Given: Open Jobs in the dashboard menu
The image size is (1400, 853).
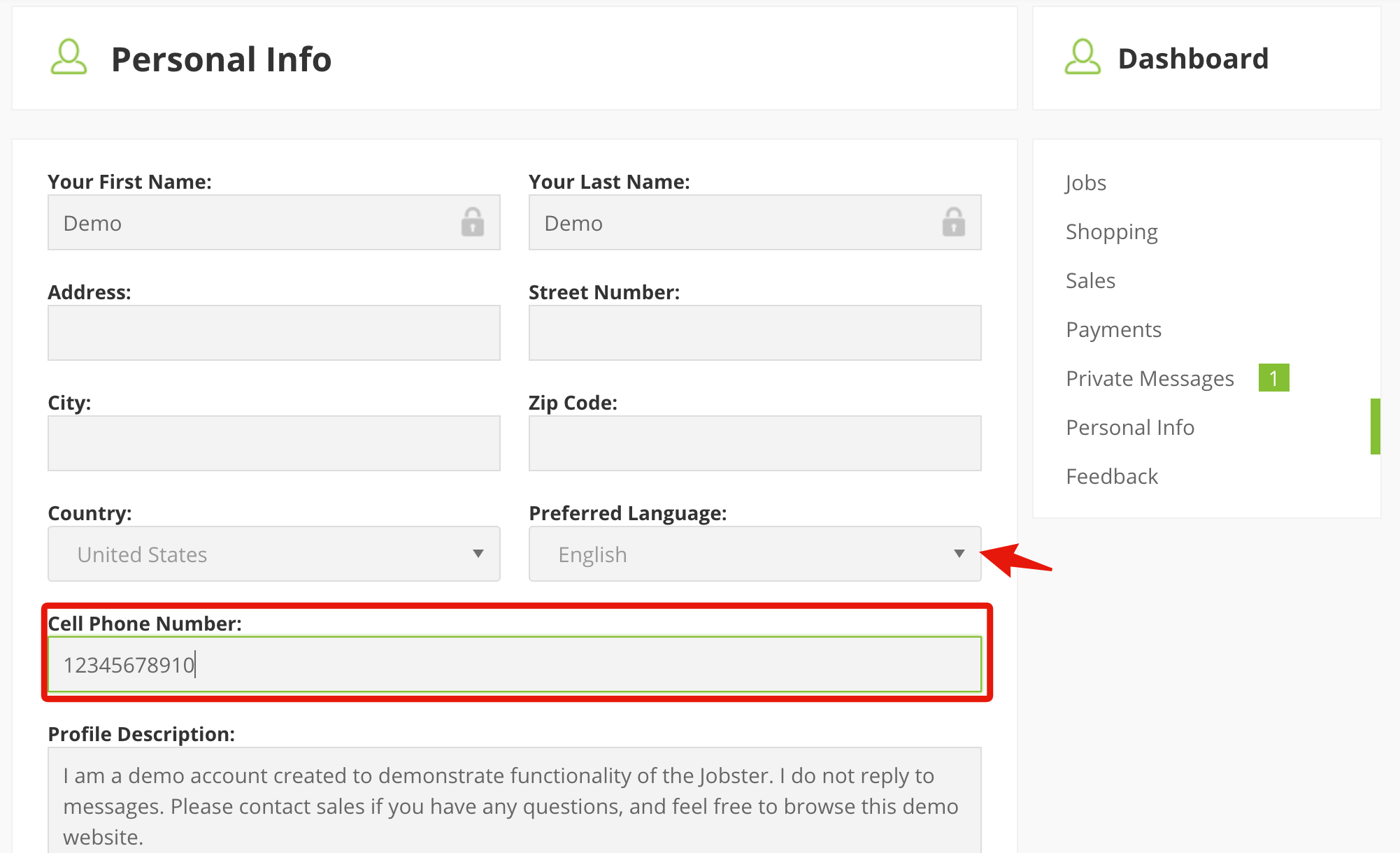Looking at the screenshot, I should coord(1086,183).
